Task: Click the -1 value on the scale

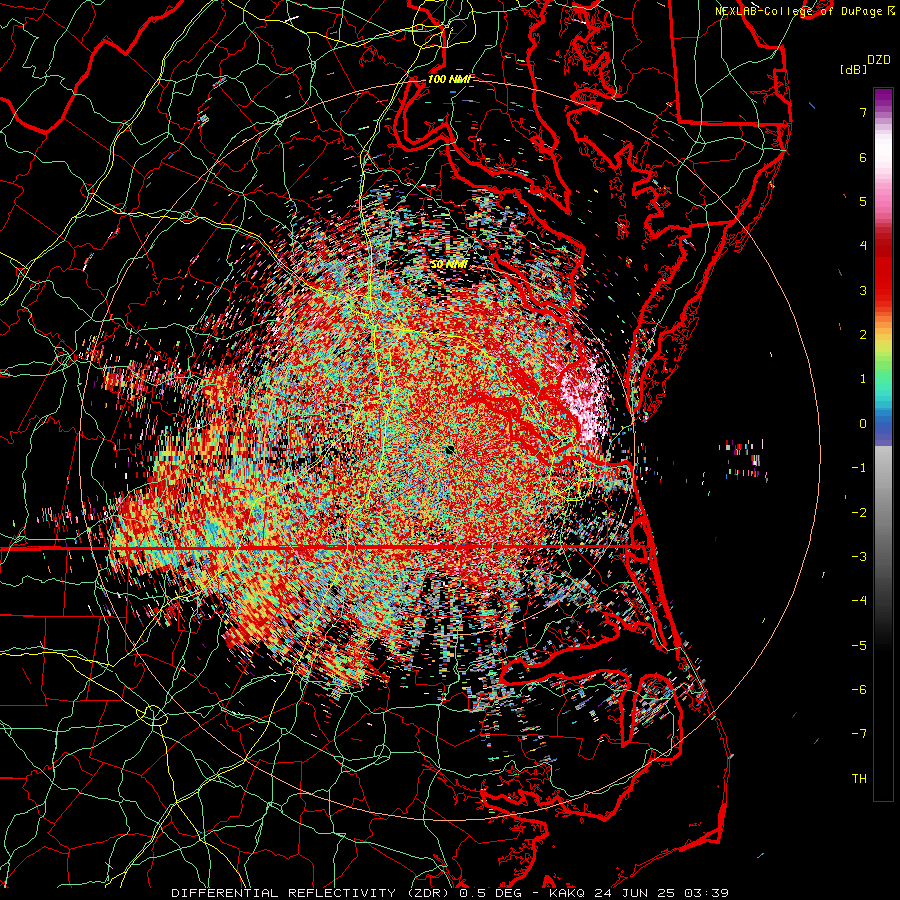Action: pyautogui.click(x=859, y=468)
